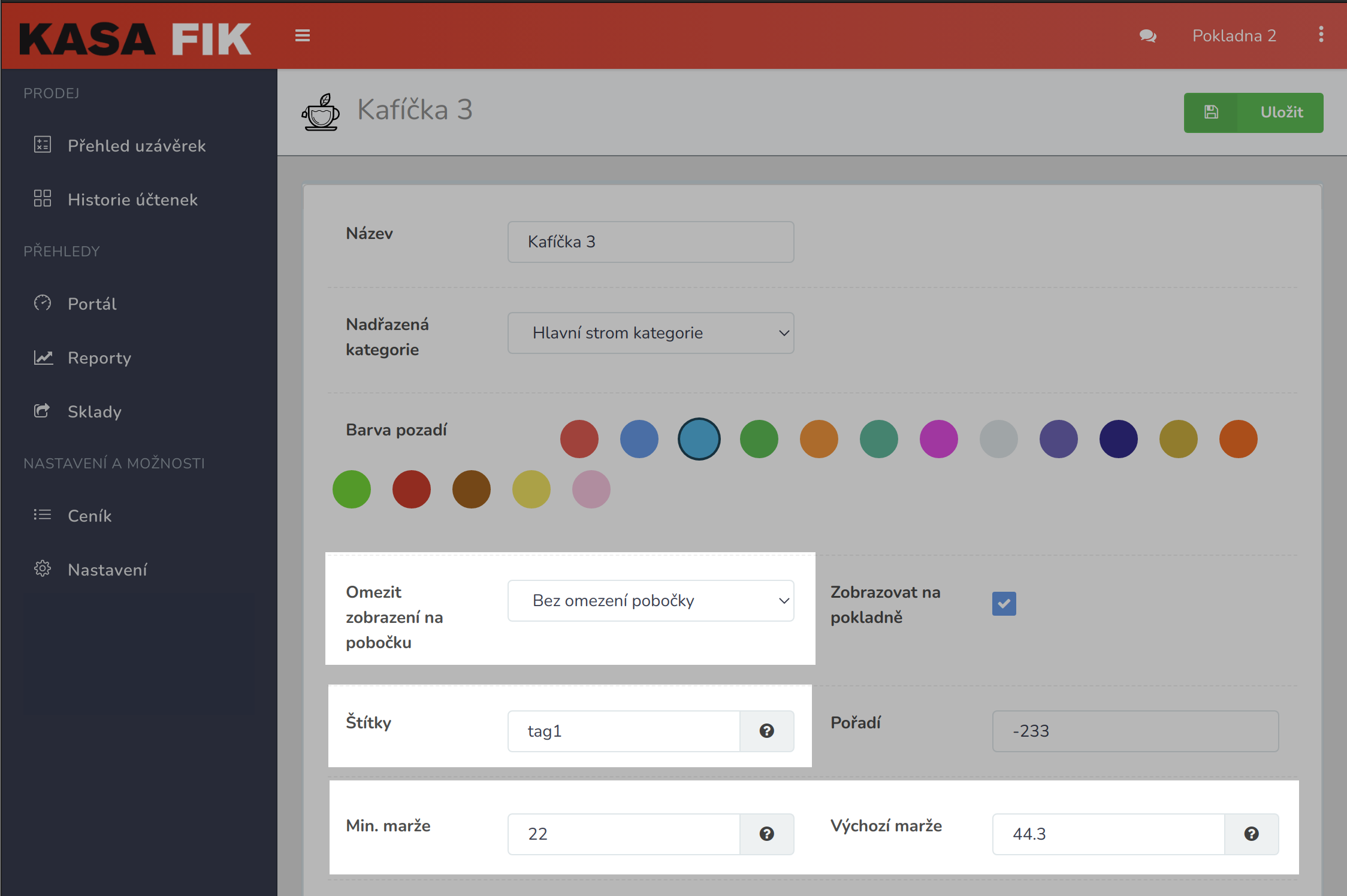
Task: Choose the light gray color swatch
Action: [x=999, y=439]
